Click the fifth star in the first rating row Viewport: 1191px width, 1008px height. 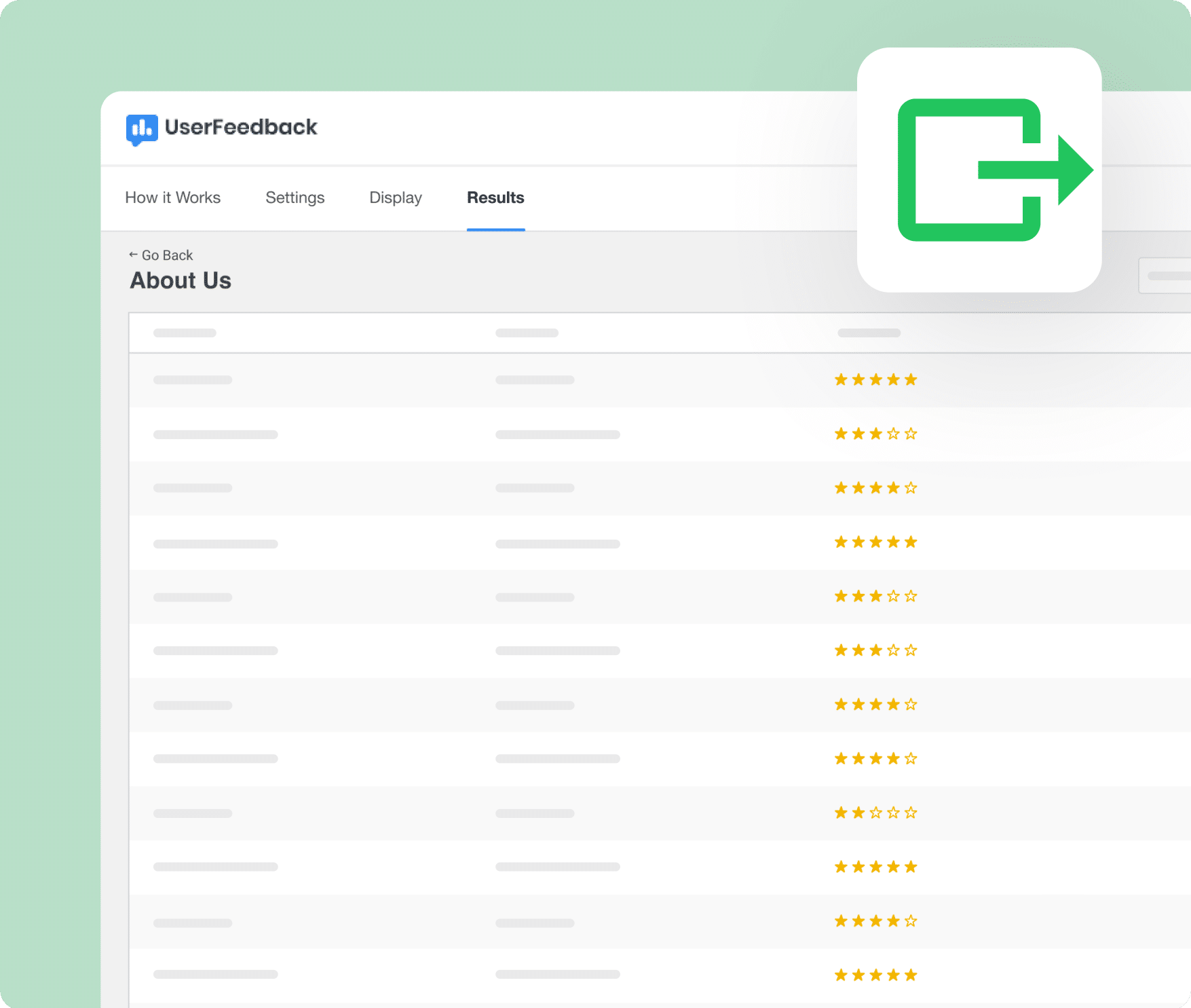[x=910, y=379]
